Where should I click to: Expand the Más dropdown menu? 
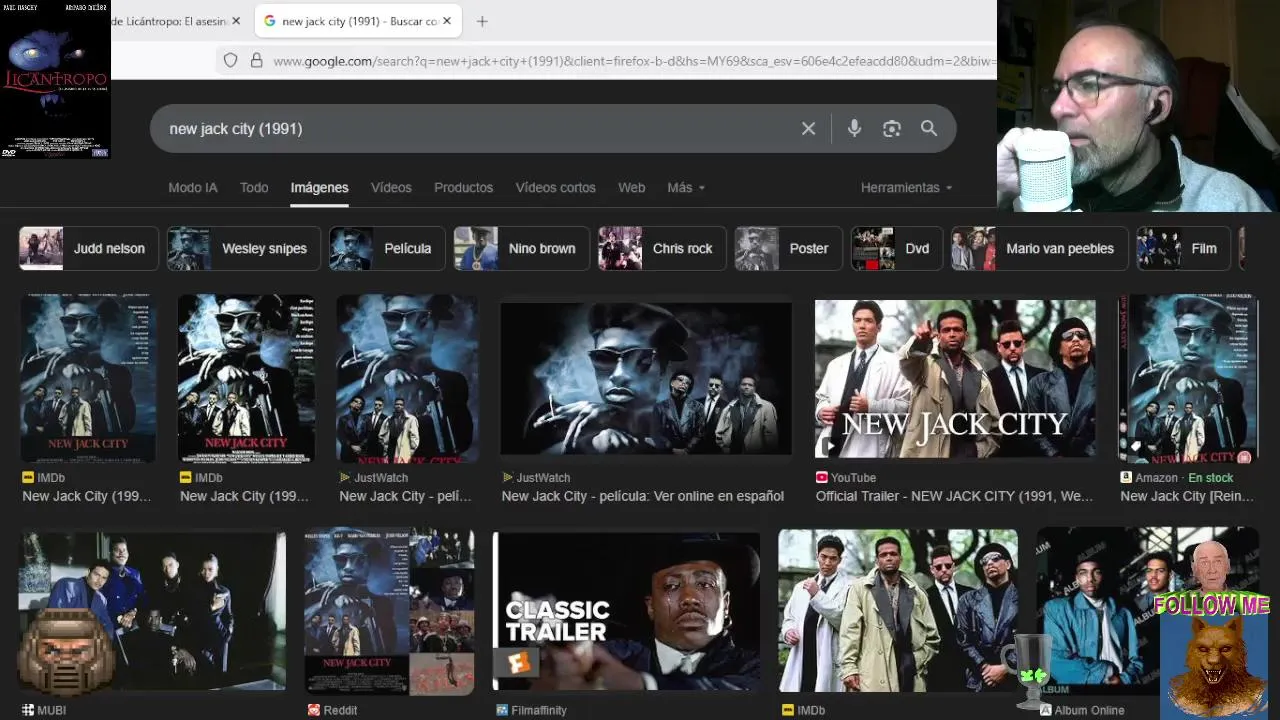coord(686,187)
